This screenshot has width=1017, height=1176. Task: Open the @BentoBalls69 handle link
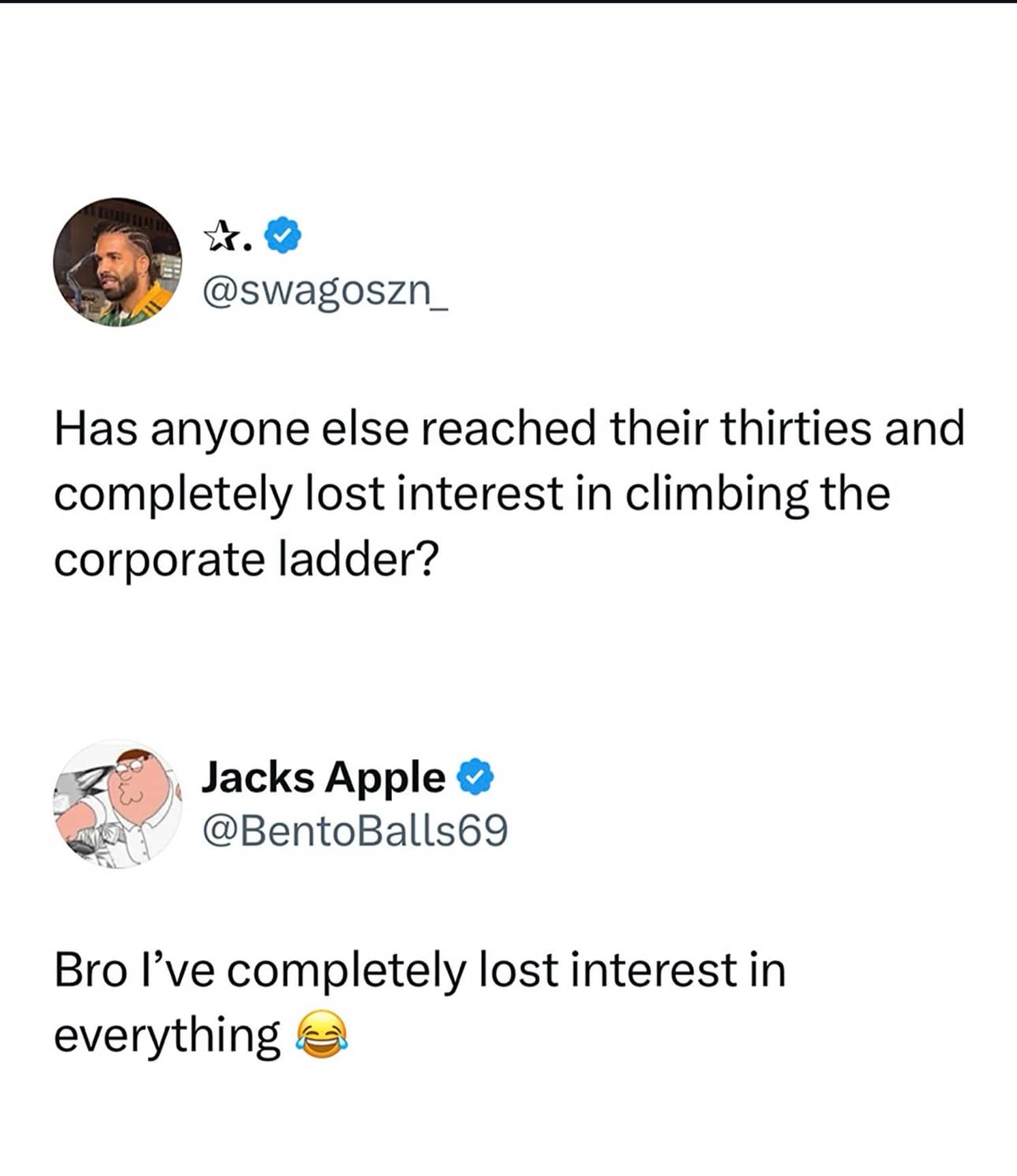[354, 831]
